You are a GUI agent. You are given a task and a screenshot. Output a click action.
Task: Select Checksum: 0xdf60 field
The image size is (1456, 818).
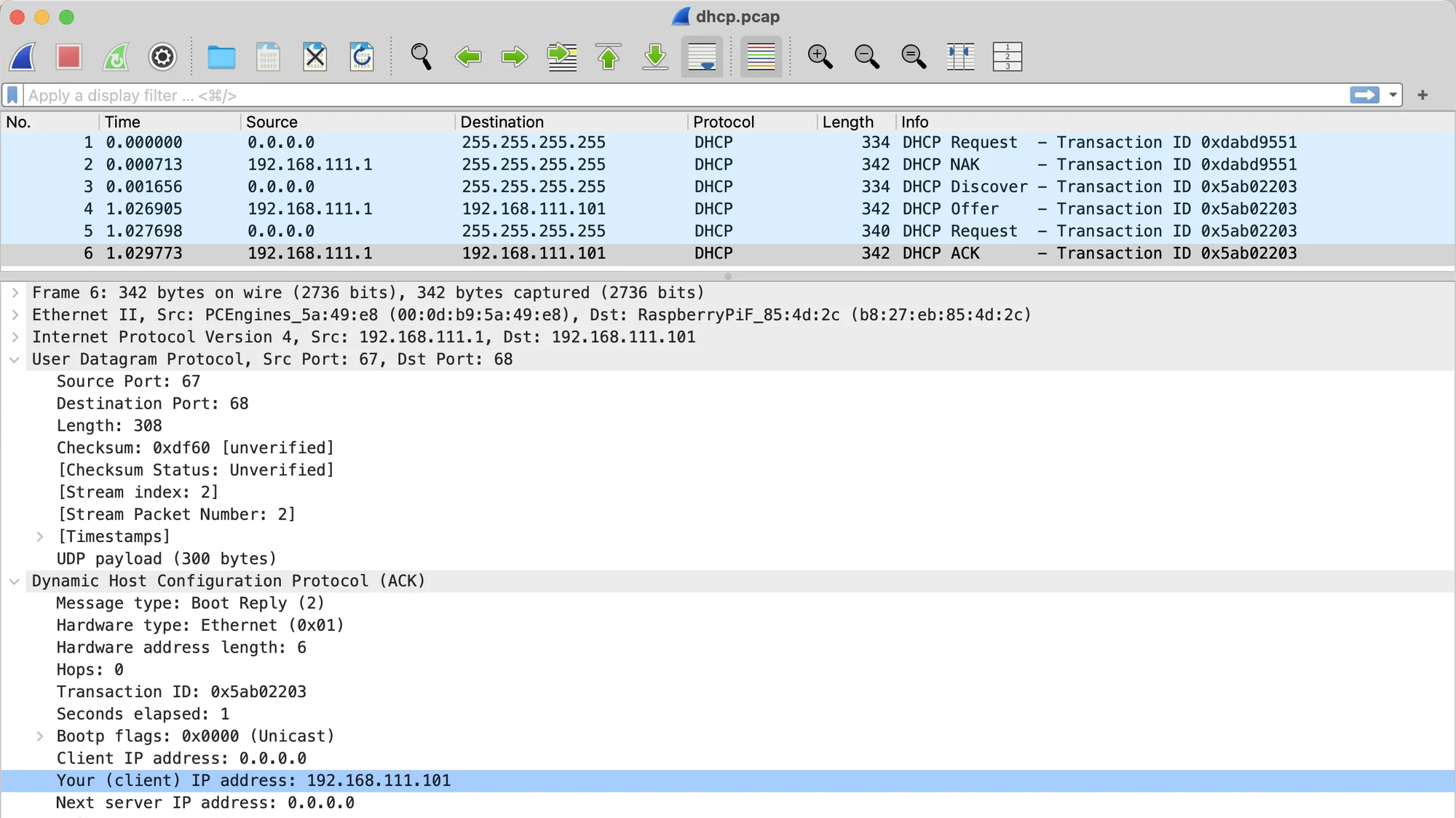tap(195, 448)
